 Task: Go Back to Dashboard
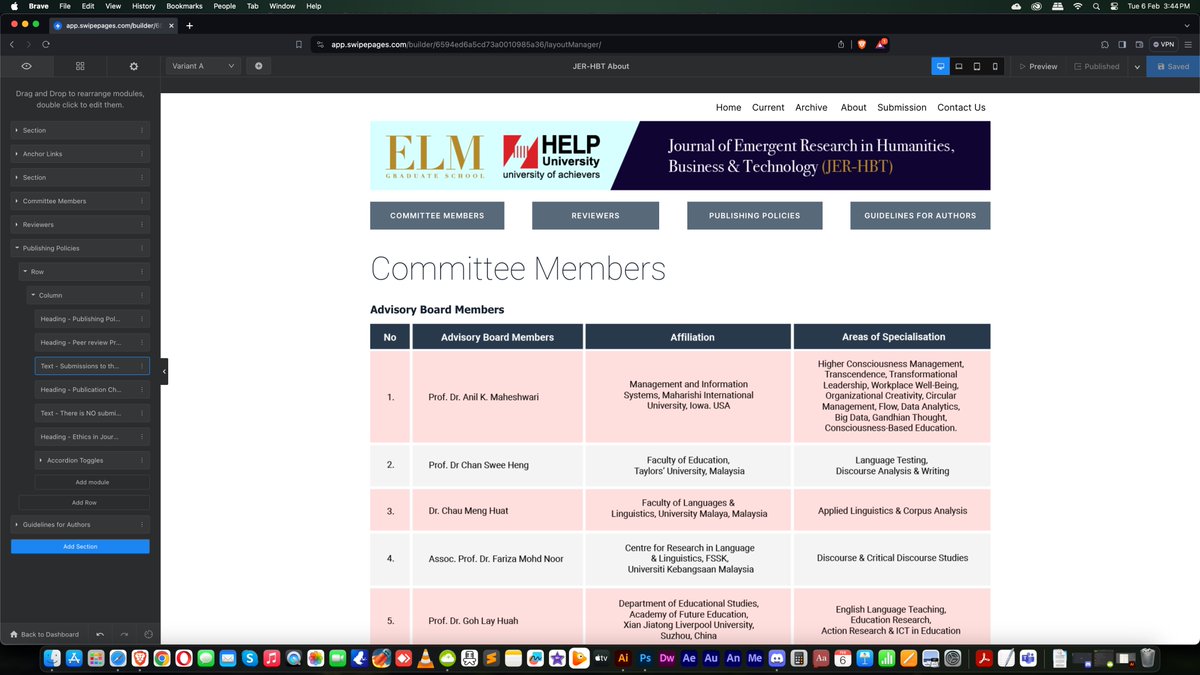(x=44, y=634)
